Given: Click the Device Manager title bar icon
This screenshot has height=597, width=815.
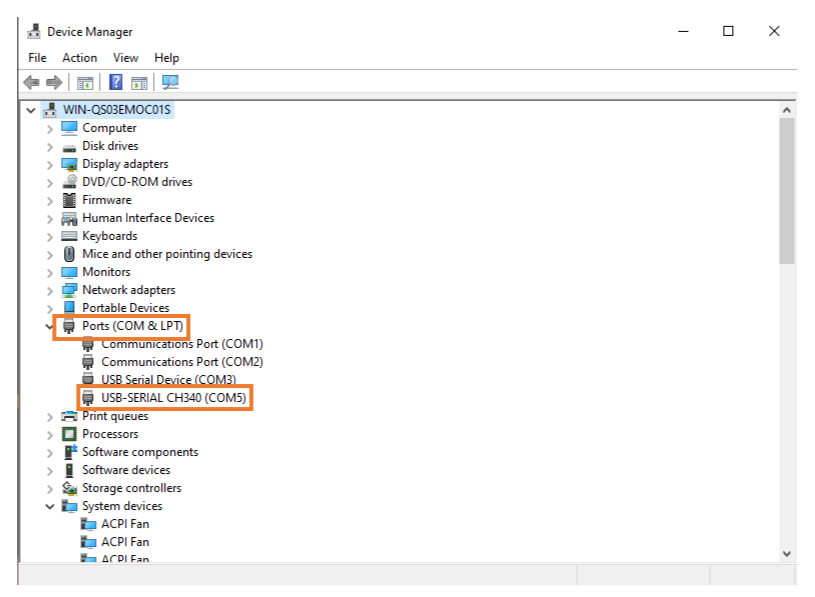Looking at the screenshot, I should click(x=34, y=31).
